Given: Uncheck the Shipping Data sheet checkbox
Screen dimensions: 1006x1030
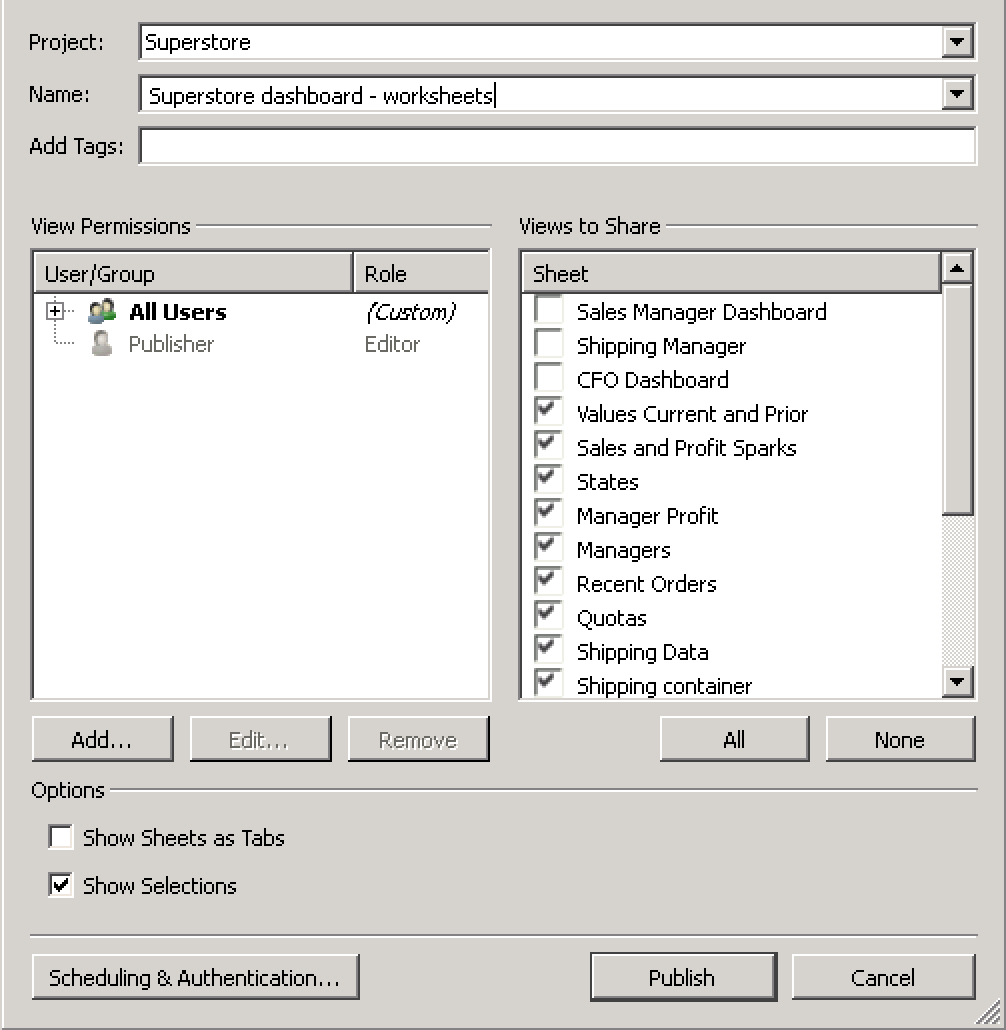Looking at the screenshot, I should (549, 650).
